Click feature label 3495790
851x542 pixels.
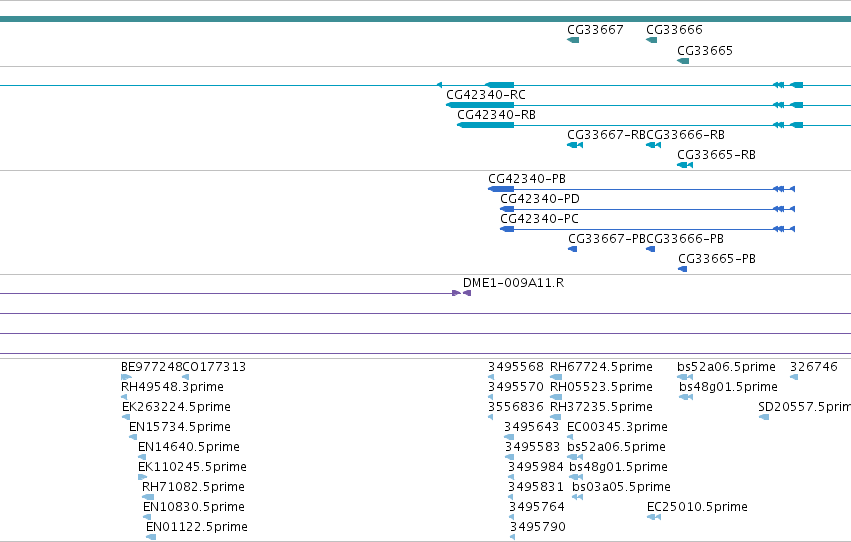[537, 528]
